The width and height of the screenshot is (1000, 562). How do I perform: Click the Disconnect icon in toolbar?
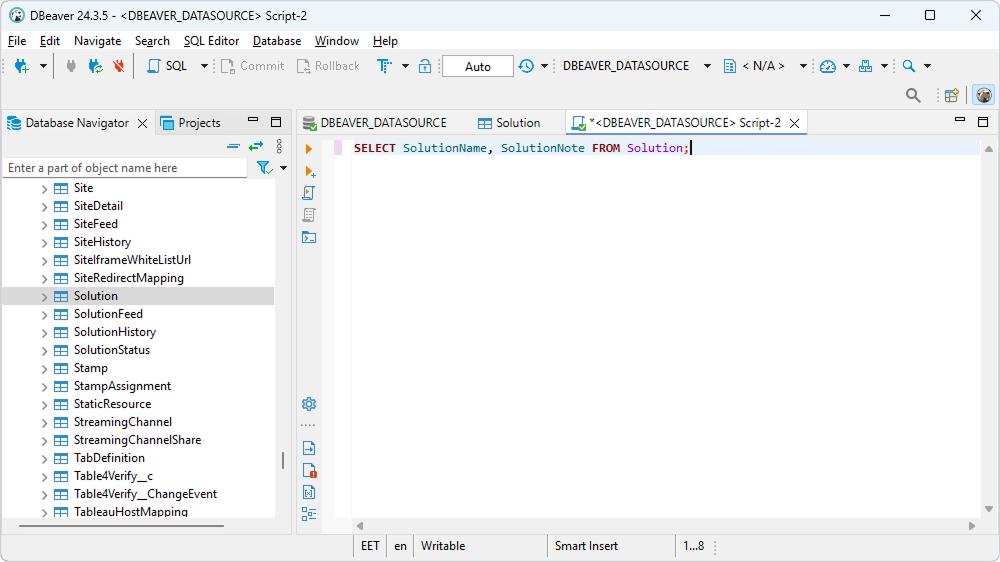click(x=119, y=66)
